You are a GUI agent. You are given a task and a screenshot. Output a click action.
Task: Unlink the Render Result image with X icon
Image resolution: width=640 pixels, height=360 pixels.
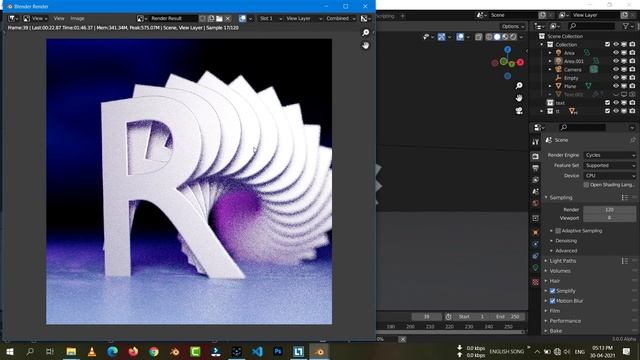(228, 18)
